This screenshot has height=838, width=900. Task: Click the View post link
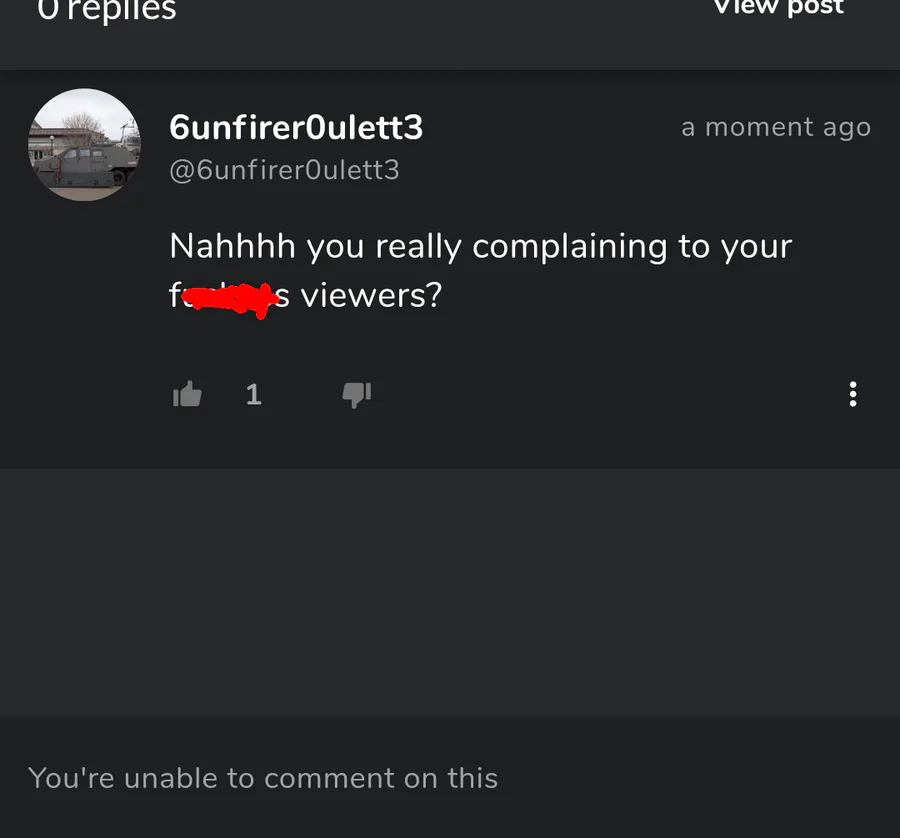pyautogui.click(x=778, y=7)
